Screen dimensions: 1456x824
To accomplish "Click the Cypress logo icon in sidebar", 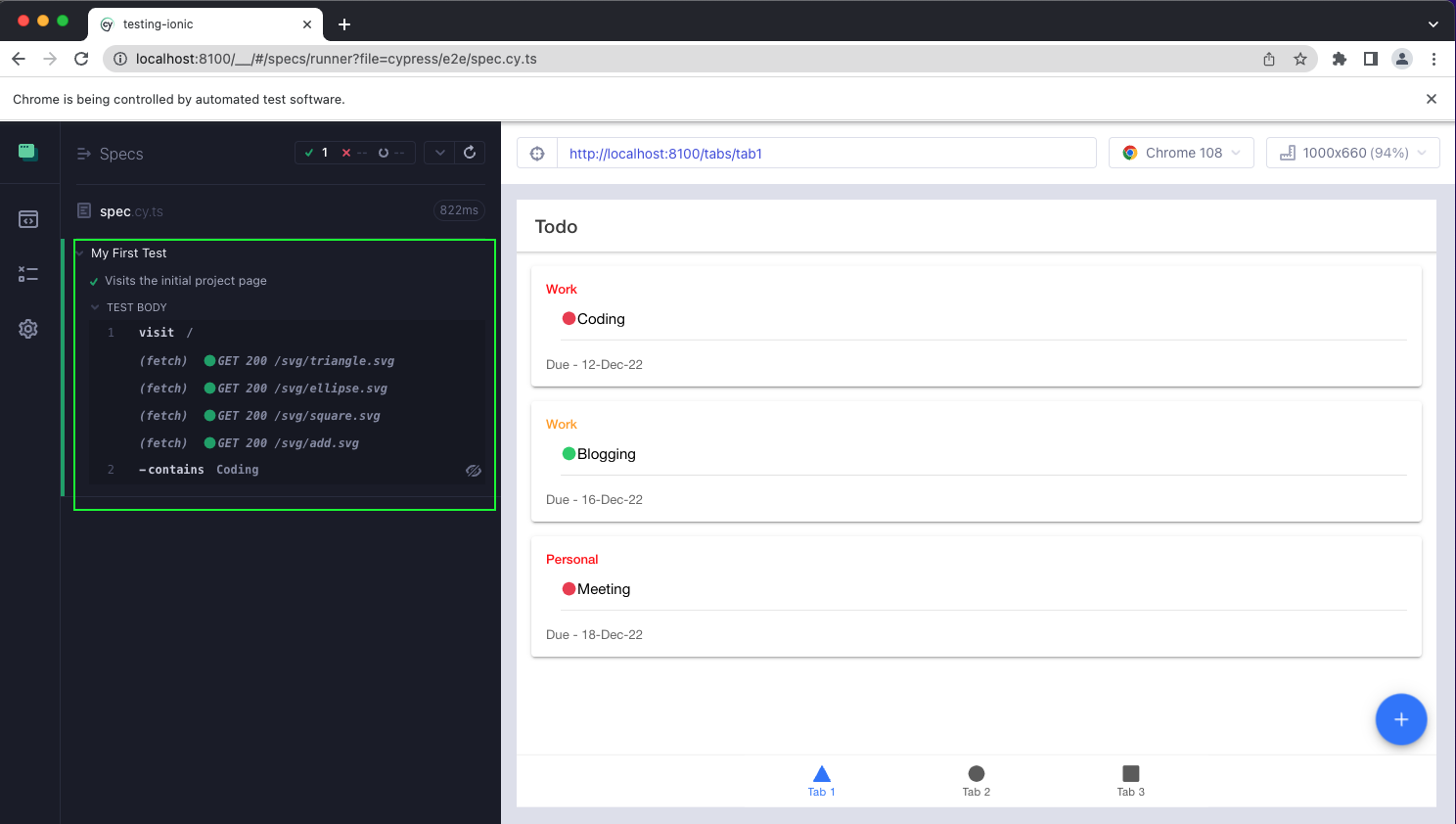I will click(27, 152).
